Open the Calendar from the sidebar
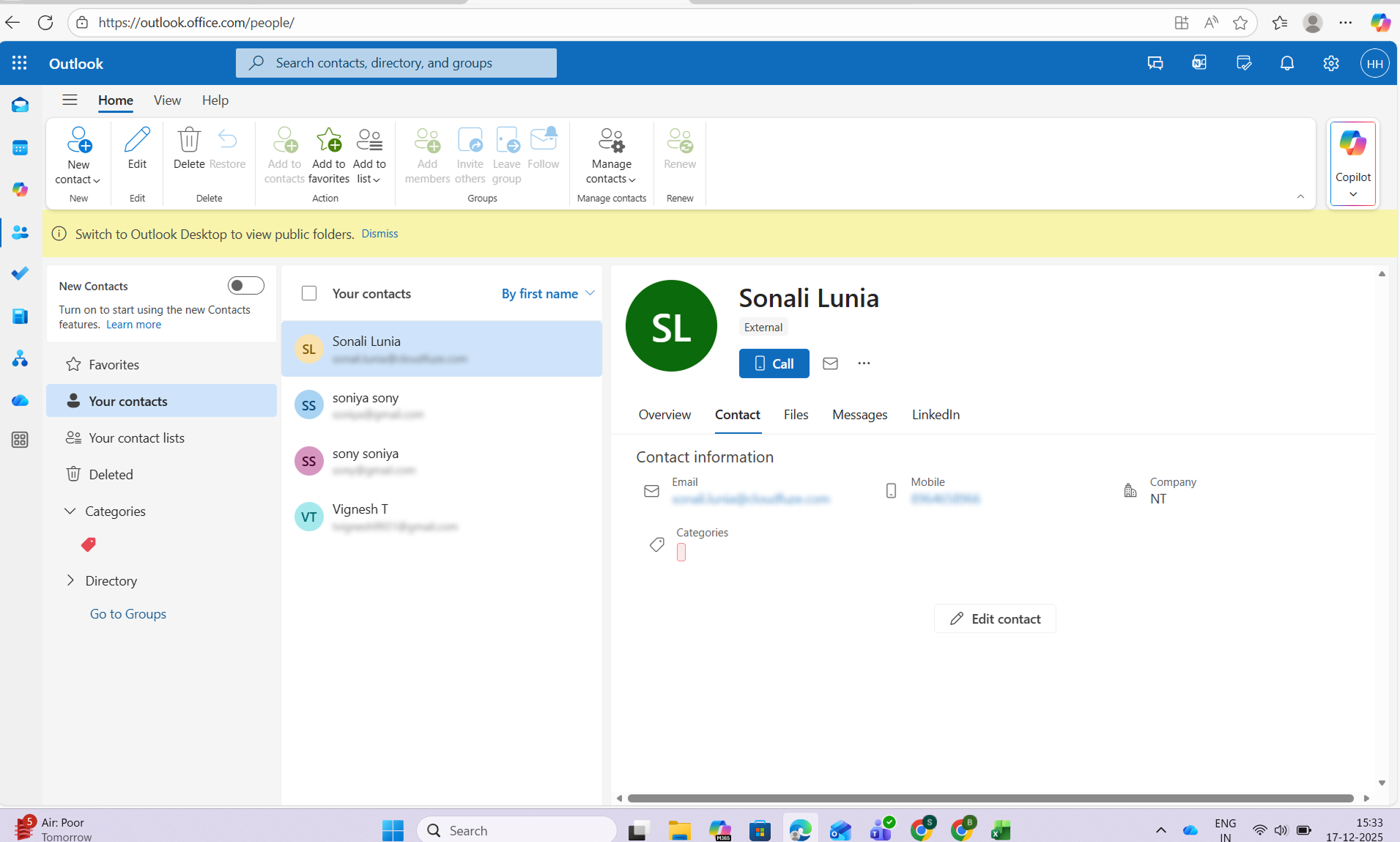Image resolution: width=1400 pixels, height=842 pixels. click(x=20, y=147)
